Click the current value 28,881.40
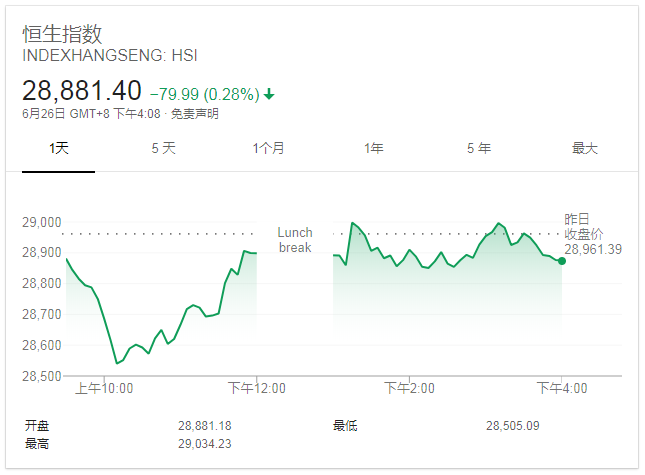Screen dimensions: 645x475 pyautogui.click(x=82, y=90)
